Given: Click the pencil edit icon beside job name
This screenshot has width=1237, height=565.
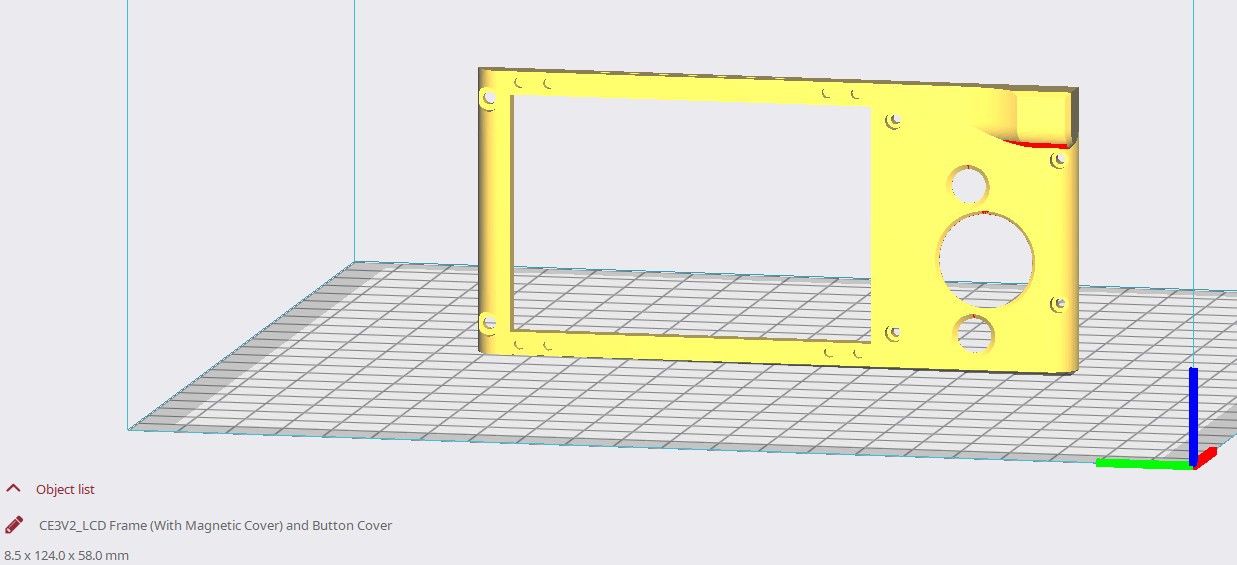Looking at the screenshot, I should 14,525.
